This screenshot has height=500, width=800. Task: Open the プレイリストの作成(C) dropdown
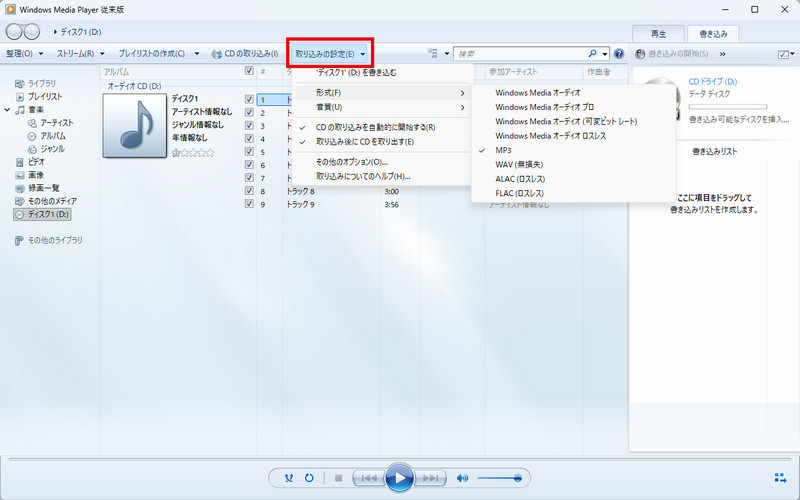(x=159, y=54)
